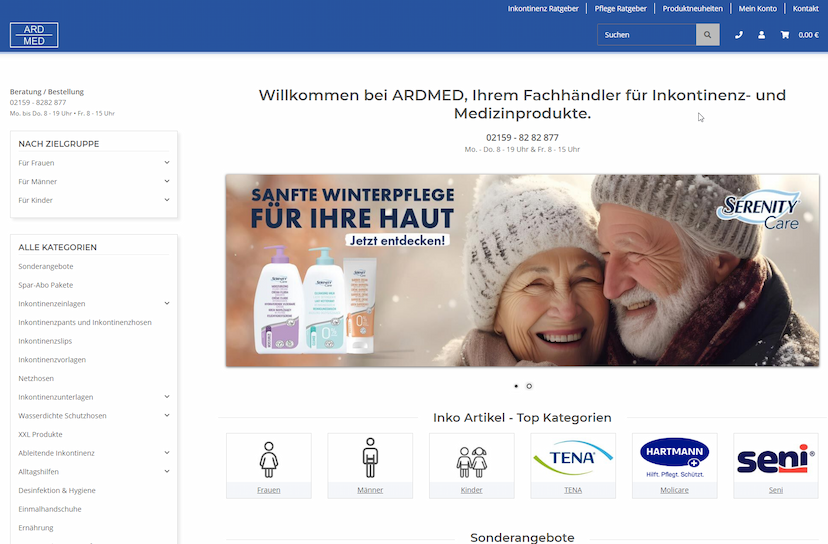Open Netzhosen category link
This screenshot has width=828, height=544.
point(36,378)
